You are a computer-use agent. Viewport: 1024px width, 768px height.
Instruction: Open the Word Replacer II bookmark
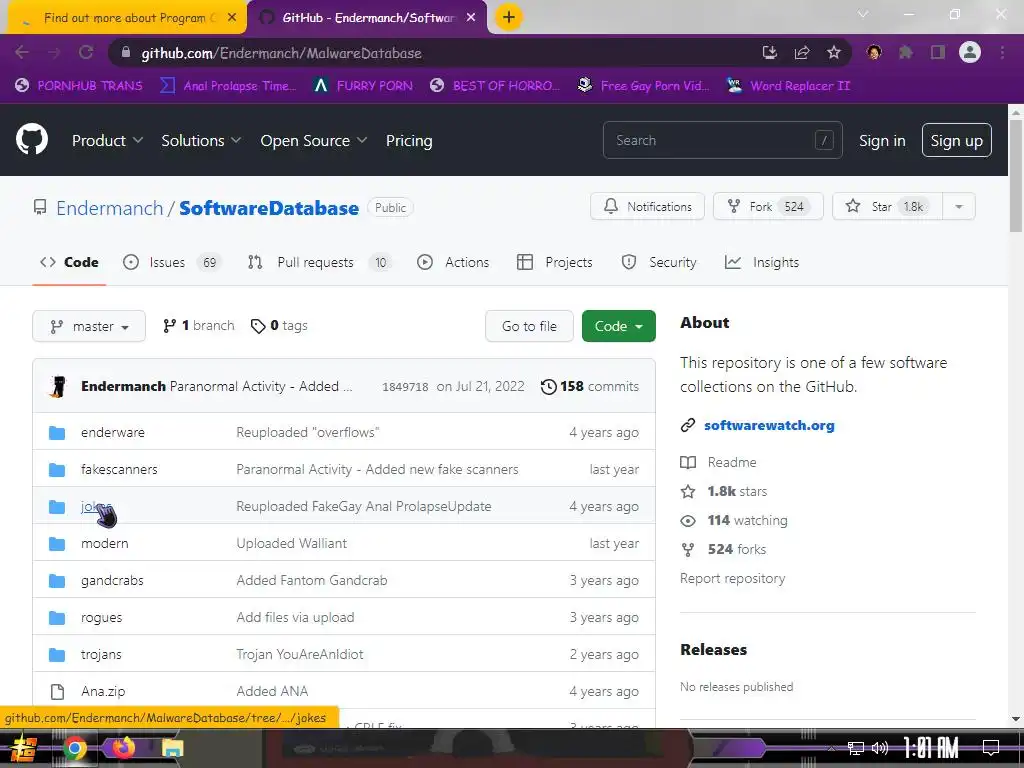tap(788, 86)
